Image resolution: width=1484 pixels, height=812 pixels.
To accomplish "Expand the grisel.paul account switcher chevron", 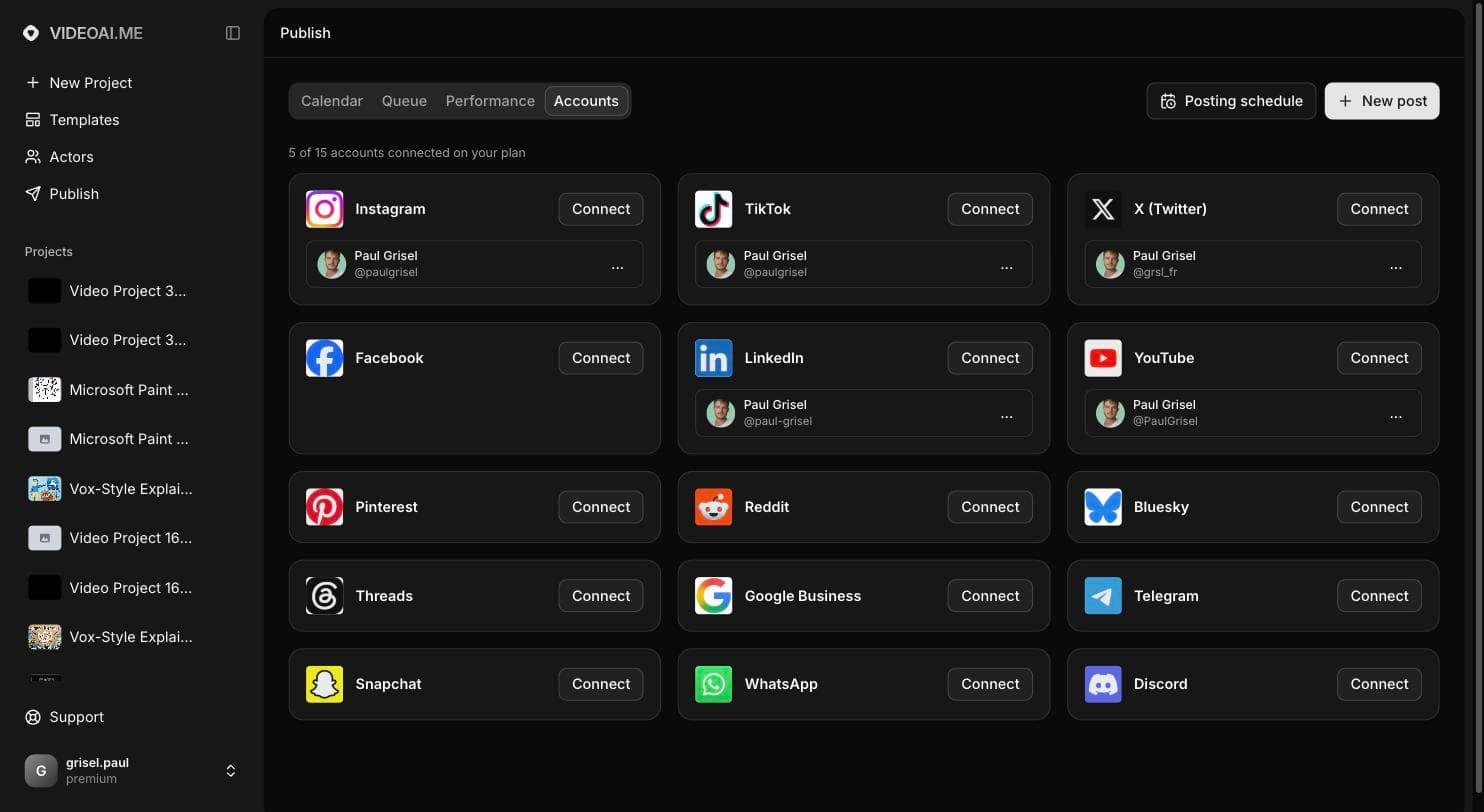I will pyautogui.click(x=231, y=771).
